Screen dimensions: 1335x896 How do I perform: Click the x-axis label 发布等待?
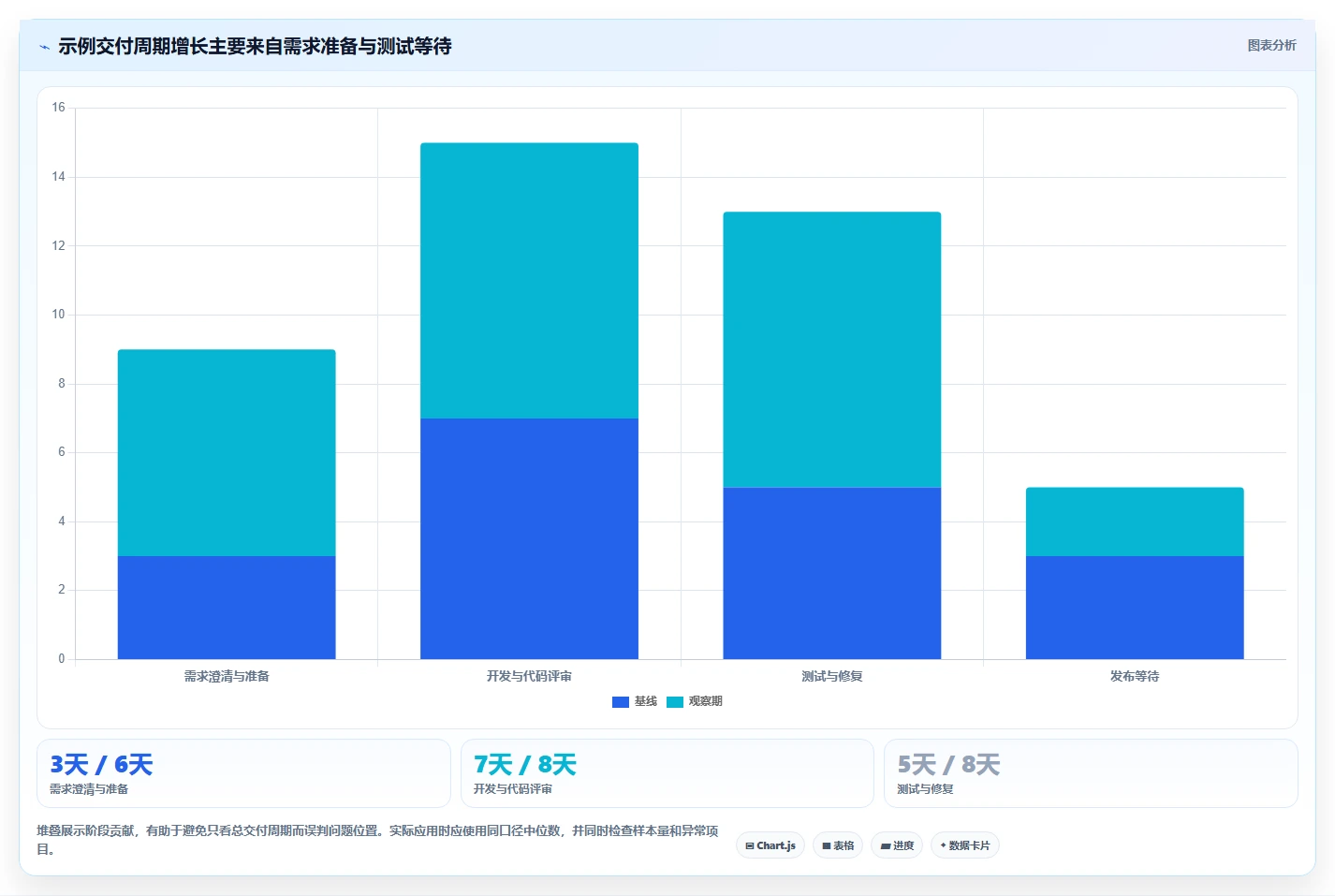click(1135, 676)
